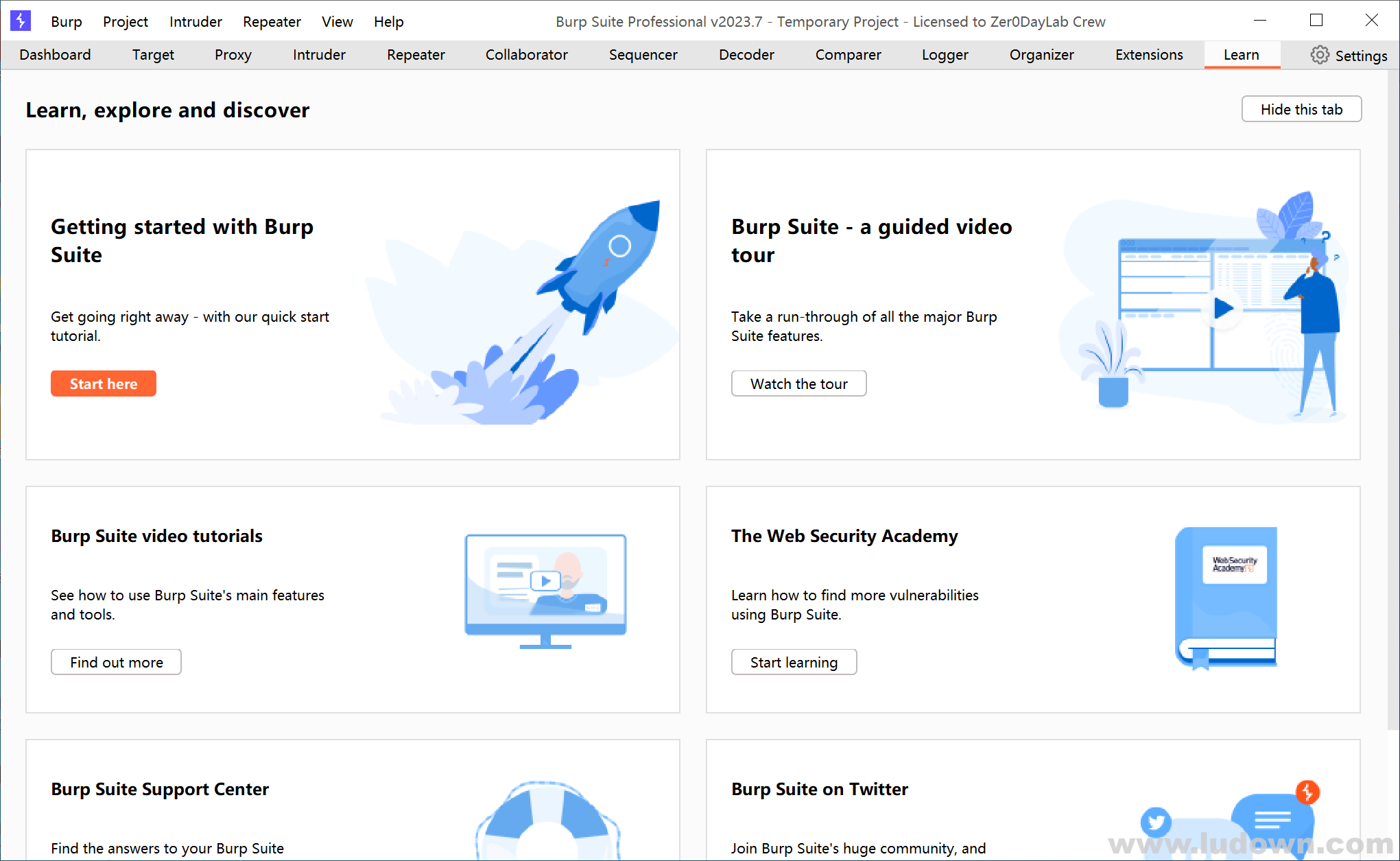Open the Settings gear icon
The width and height of the screenshot is (1400, 861).
[x=1320, y=55]
